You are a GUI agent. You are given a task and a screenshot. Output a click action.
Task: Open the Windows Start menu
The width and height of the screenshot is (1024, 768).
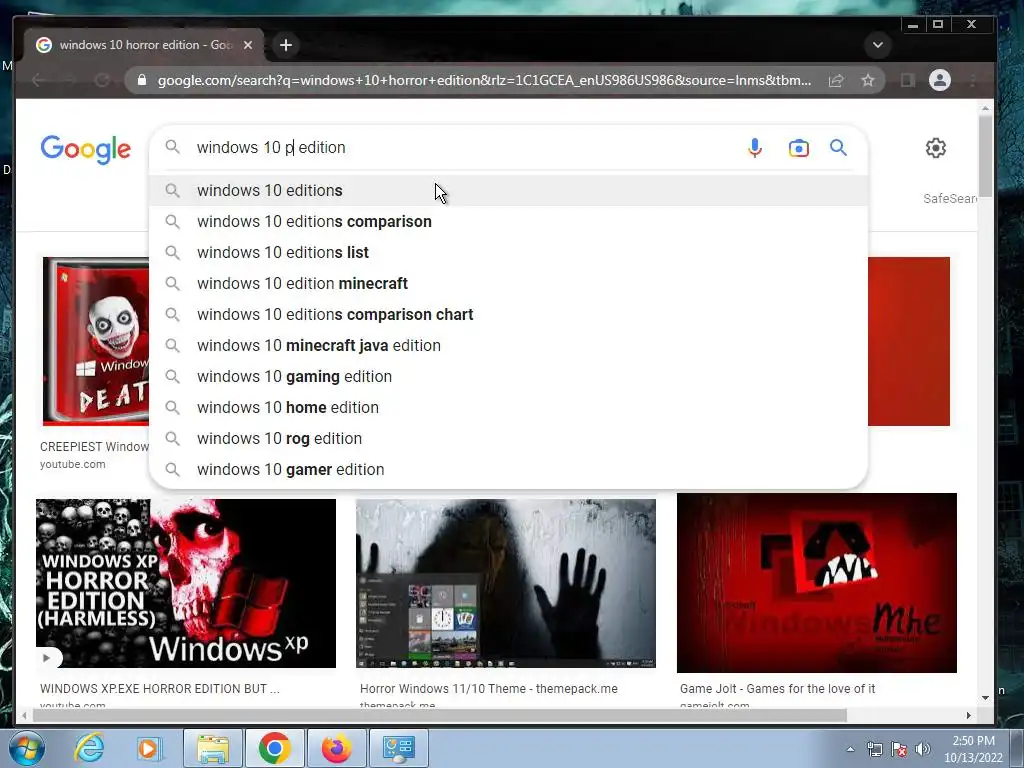(x=25, y=748)
